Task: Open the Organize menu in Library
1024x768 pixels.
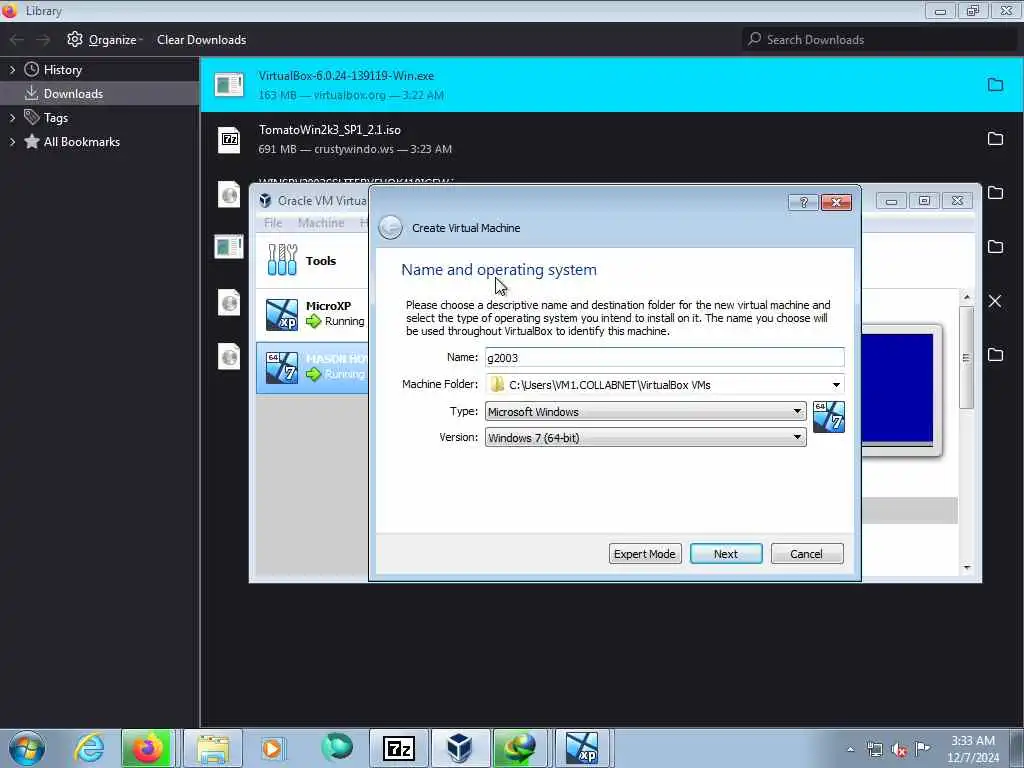Action: [x=112, y=40]
